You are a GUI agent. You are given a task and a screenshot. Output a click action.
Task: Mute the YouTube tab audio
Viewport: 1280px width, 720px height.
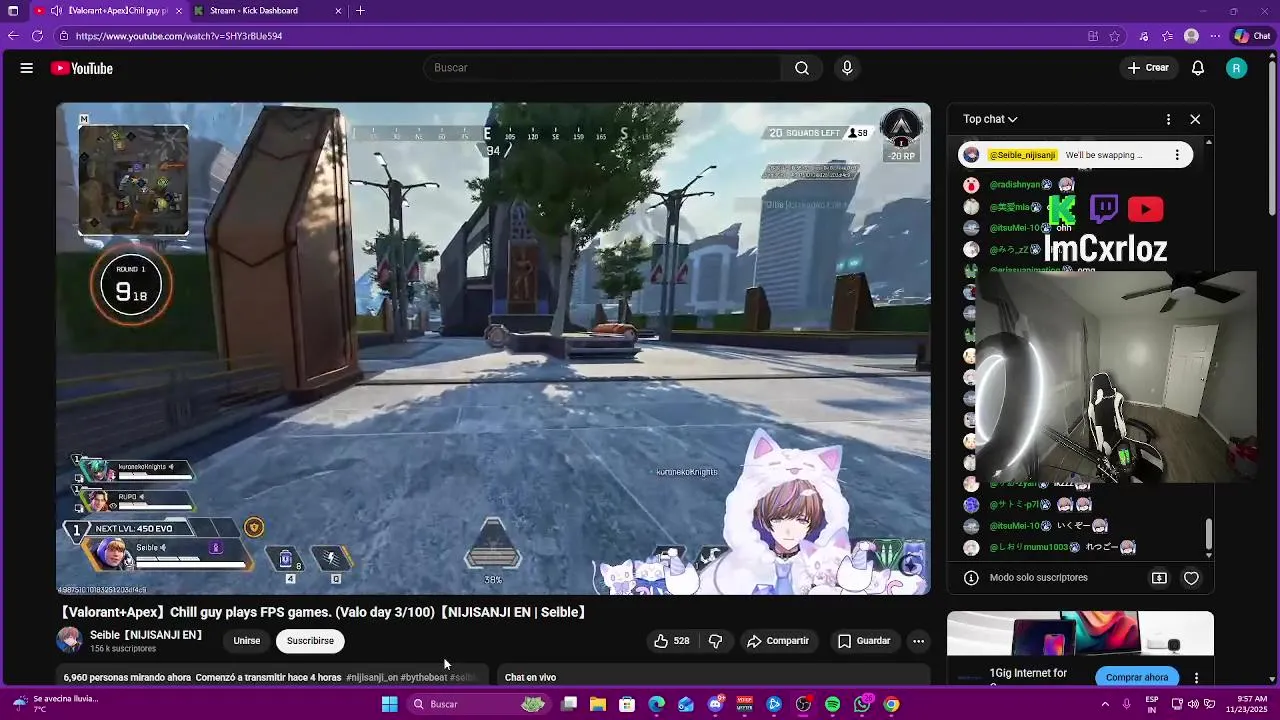(57, 11)
